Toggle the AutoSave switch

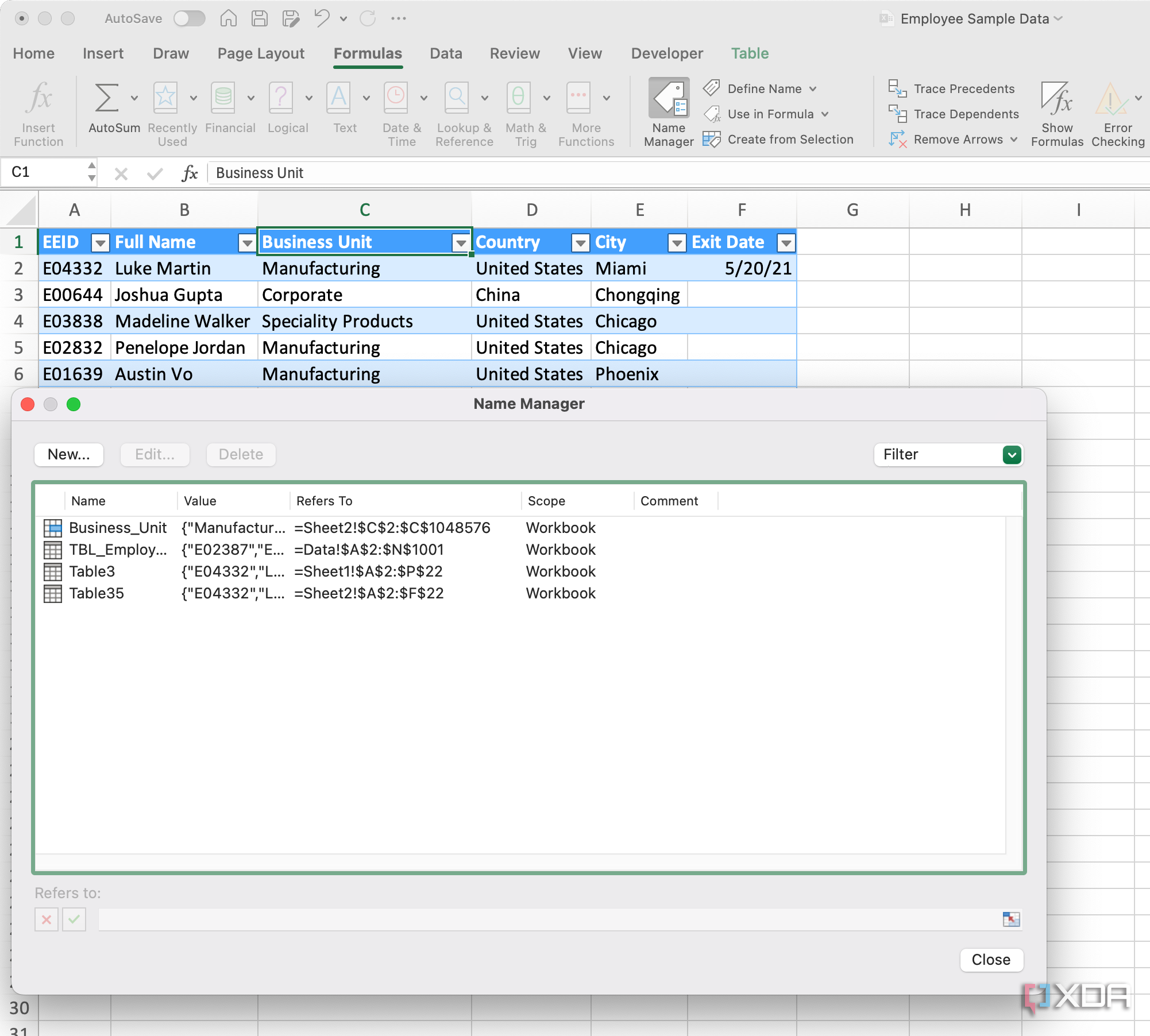190,18
